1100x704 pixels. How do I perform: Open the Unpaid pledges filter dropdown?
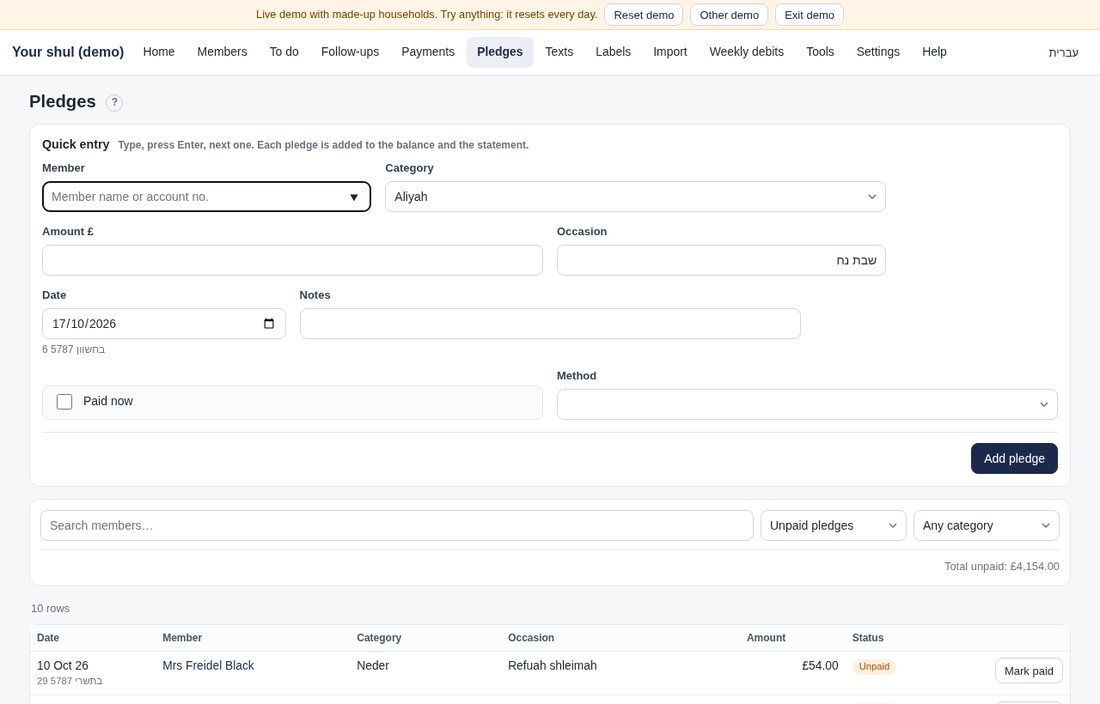833,525
